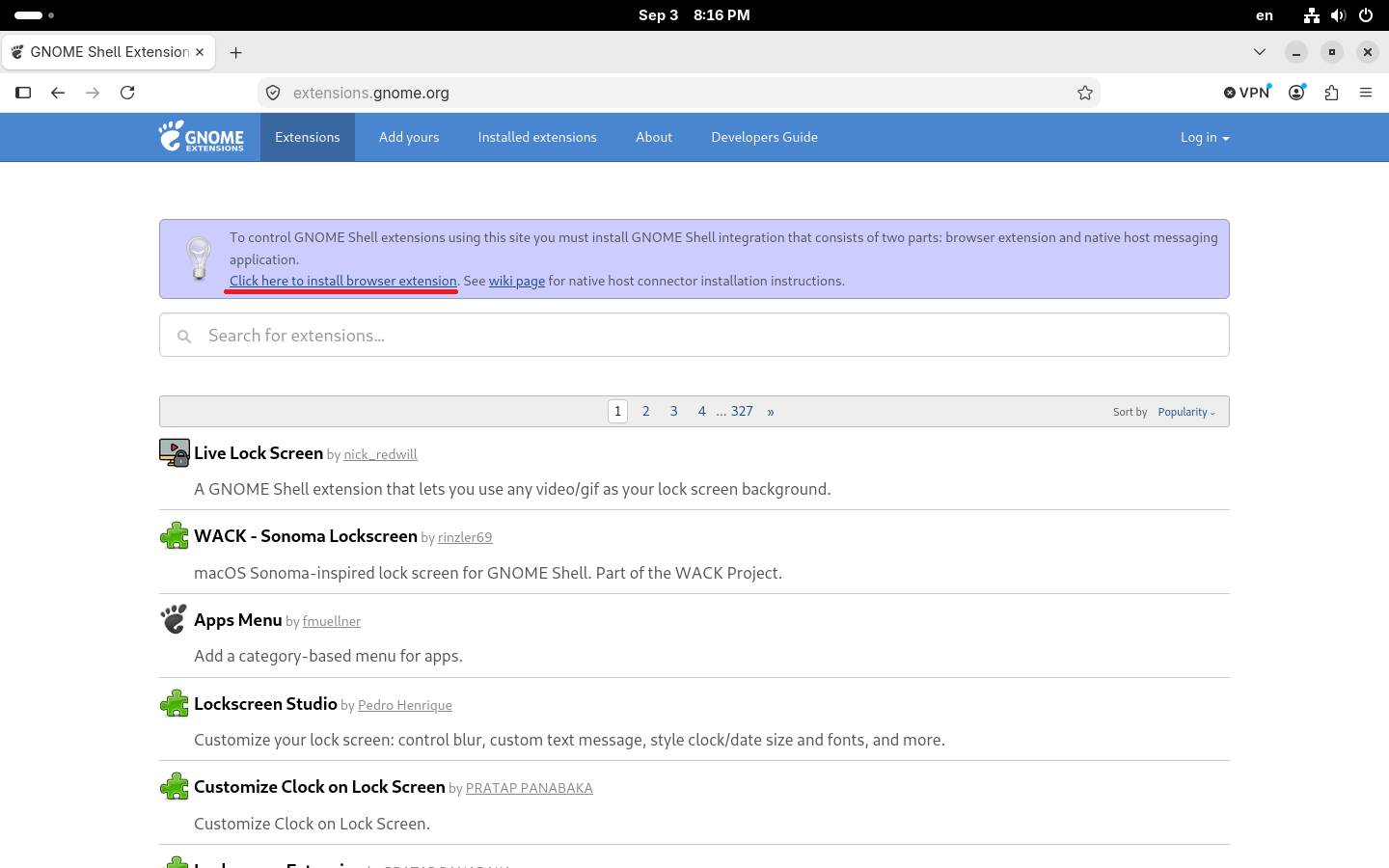Go back using the back arrow

58,93
